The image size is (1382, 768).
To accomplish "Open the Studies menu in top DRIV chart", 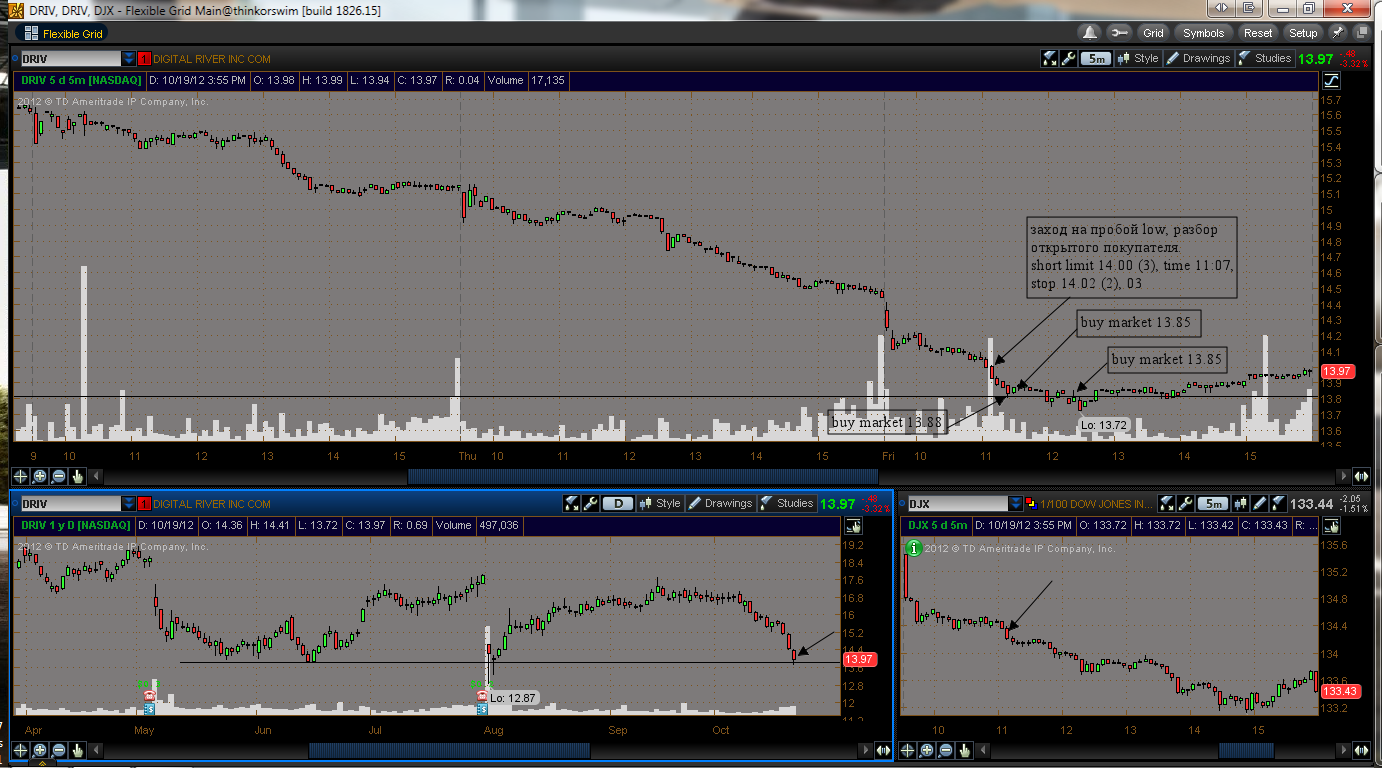I will [1264, 58].
